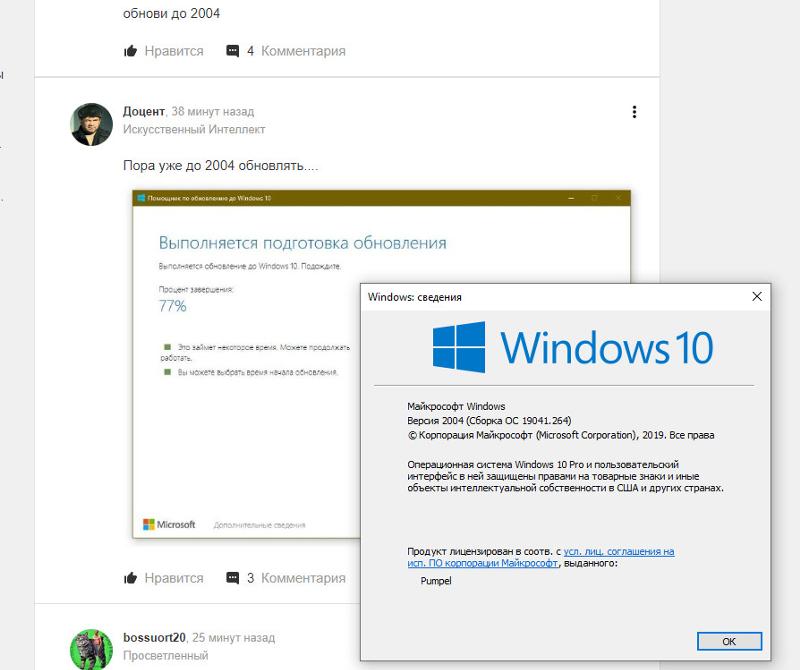Open user name Доцент
Viewport: 800px width, 670px height.
[144, 111]
